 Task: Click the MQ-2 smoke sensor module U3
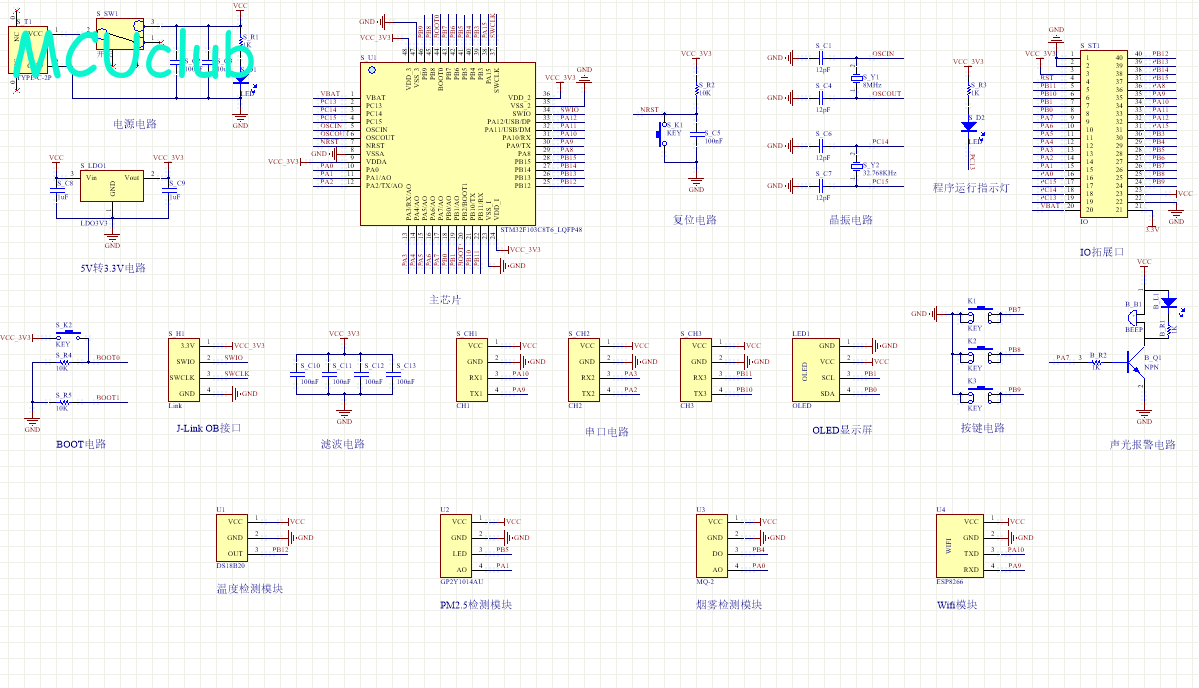pyautogui.click(x=711, y=546)
